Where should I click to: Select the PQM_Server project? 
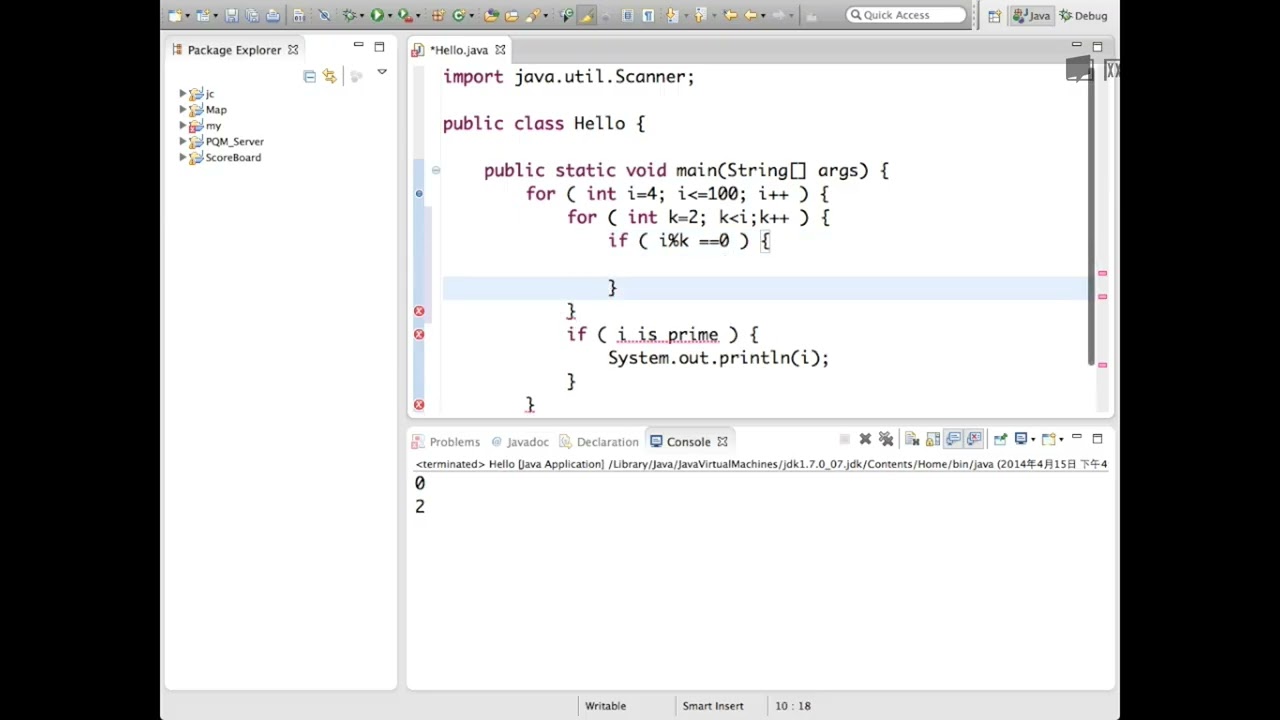pyautogui.click(x=234, y=142)
